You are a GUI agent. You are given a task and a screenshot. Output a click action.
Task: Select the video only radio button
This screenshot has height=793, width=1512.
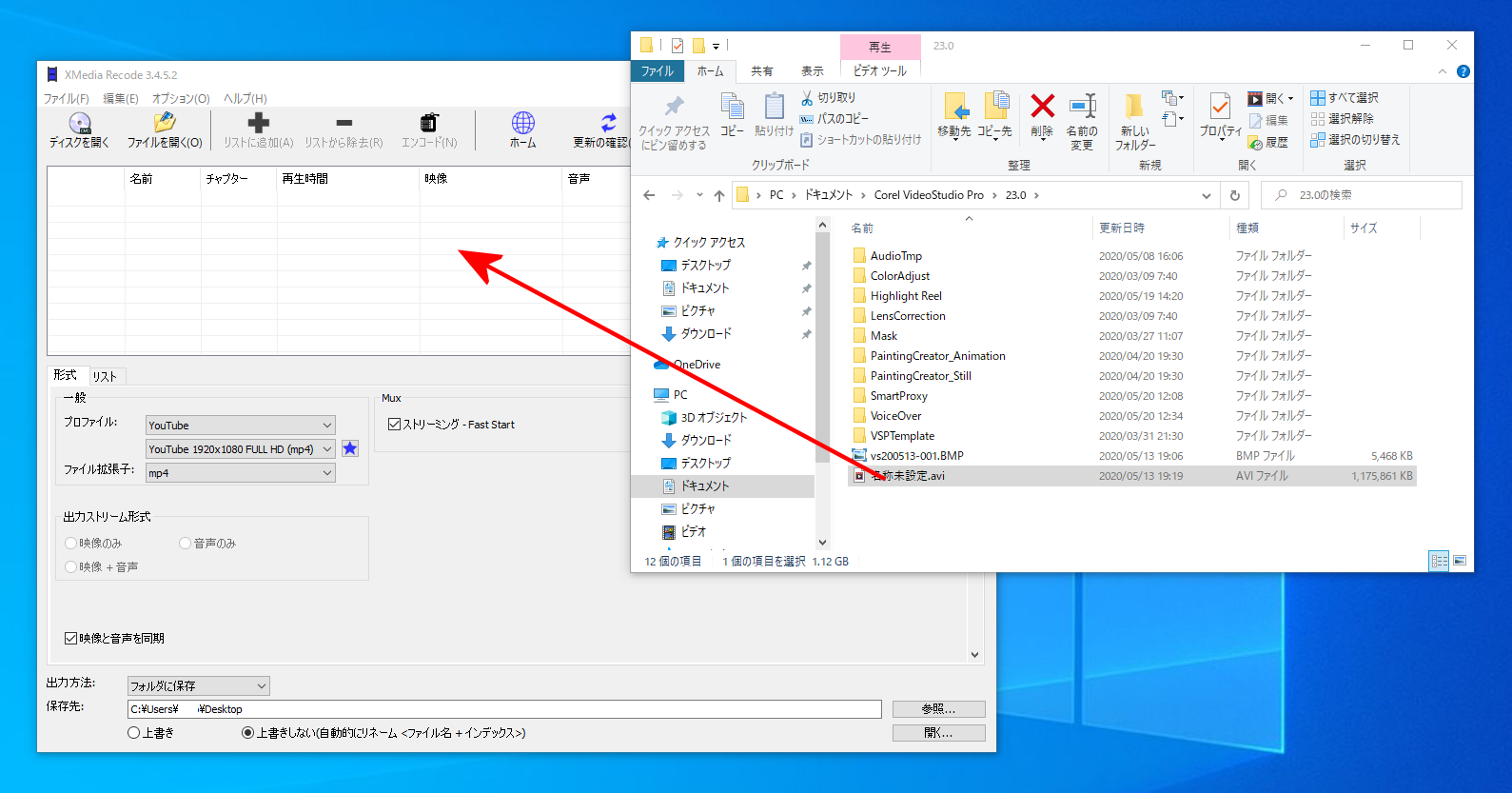71,543
